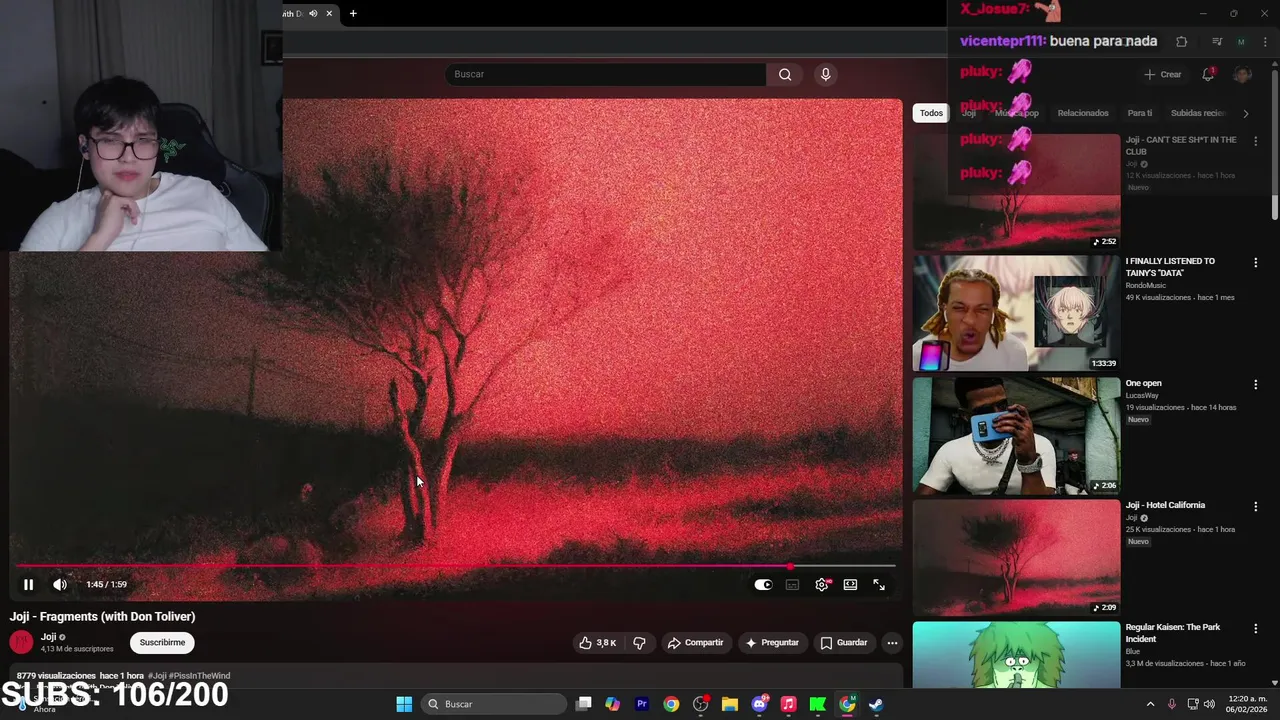Subscribe with the Suscribirme button
The width and height of the screenshot is (1280, 720).
click(162, 643)
